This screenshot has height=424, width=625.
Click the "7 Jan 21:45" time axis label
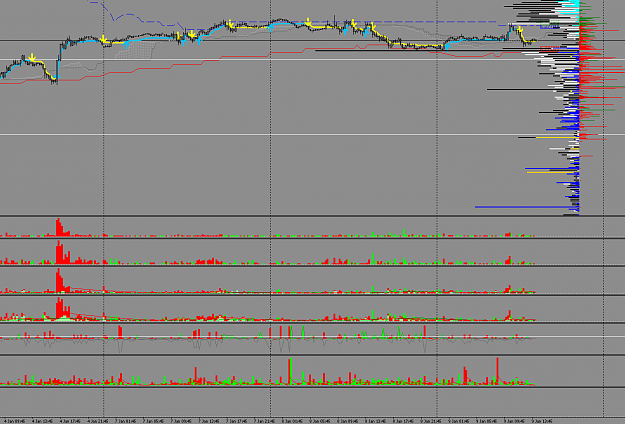pos(264,421)
